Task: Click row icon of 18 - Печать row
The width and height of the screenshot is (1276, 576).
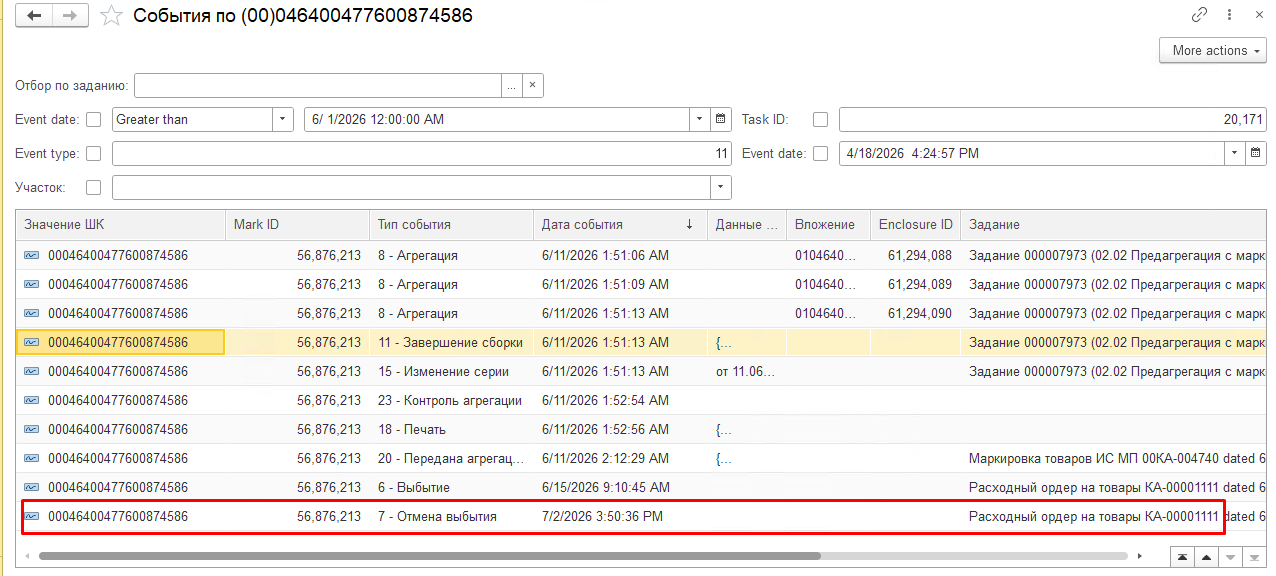Action: pos(32,429)
